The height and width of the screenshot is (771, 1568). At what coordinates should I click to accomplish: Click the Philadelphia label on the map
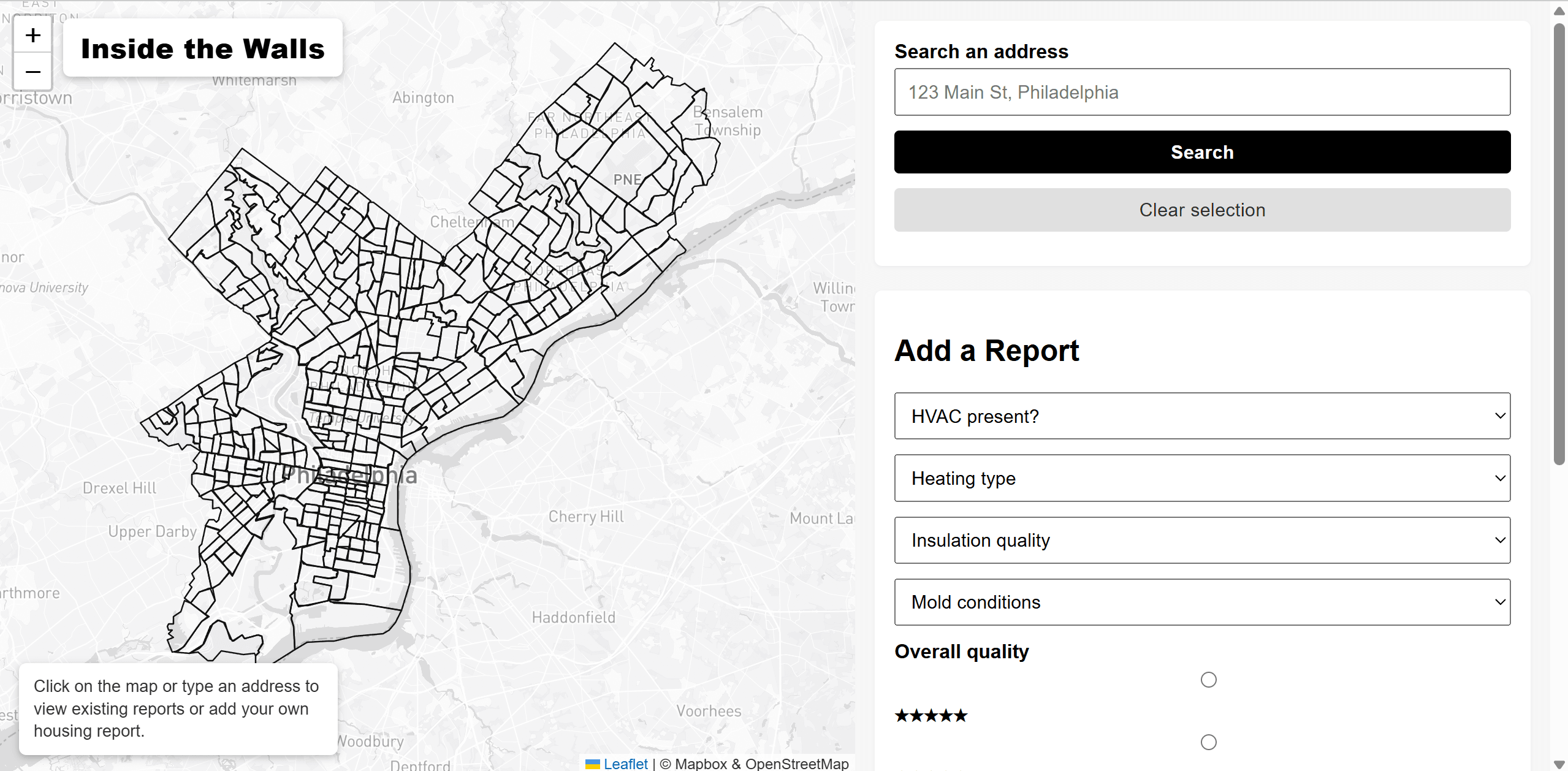click(349, 475)
